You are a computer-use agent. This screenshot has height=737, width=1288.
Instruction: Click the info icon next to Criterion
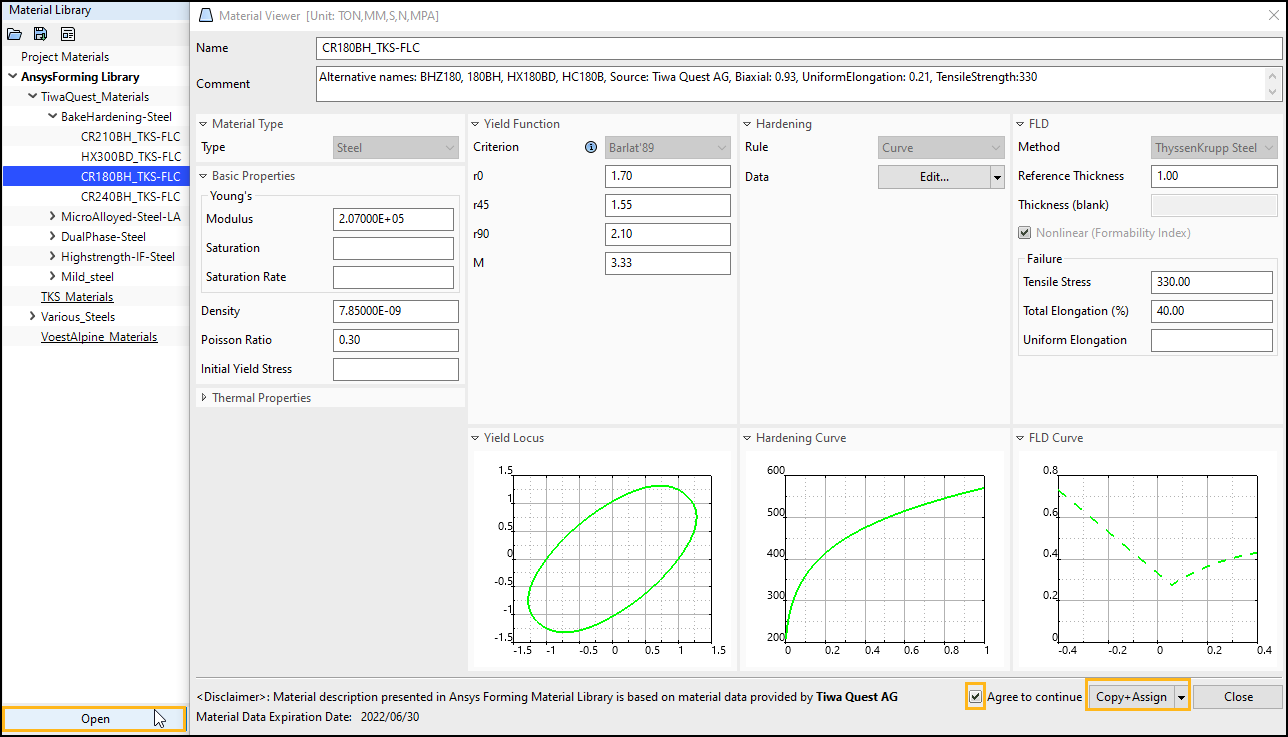click(590, 147)
